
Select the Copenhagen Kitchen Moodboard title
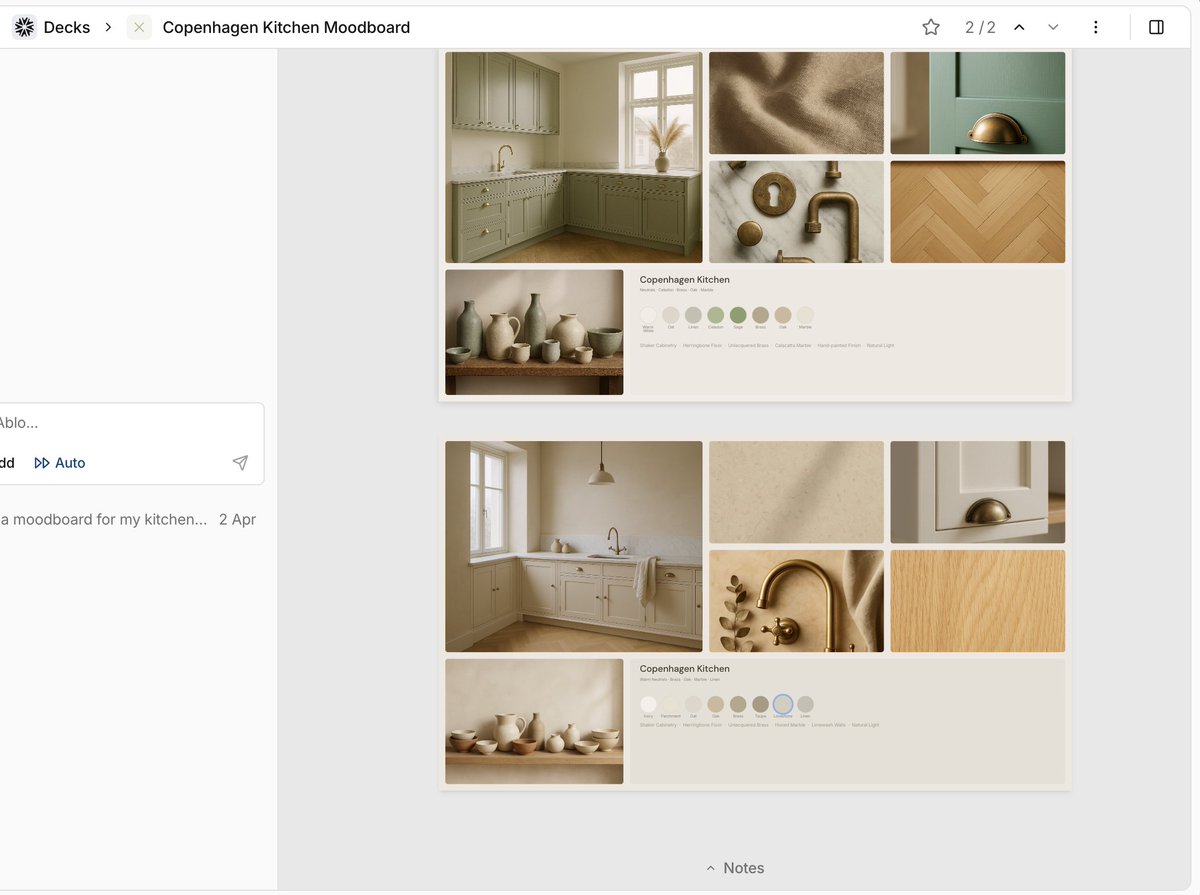[x=286, y=27]
